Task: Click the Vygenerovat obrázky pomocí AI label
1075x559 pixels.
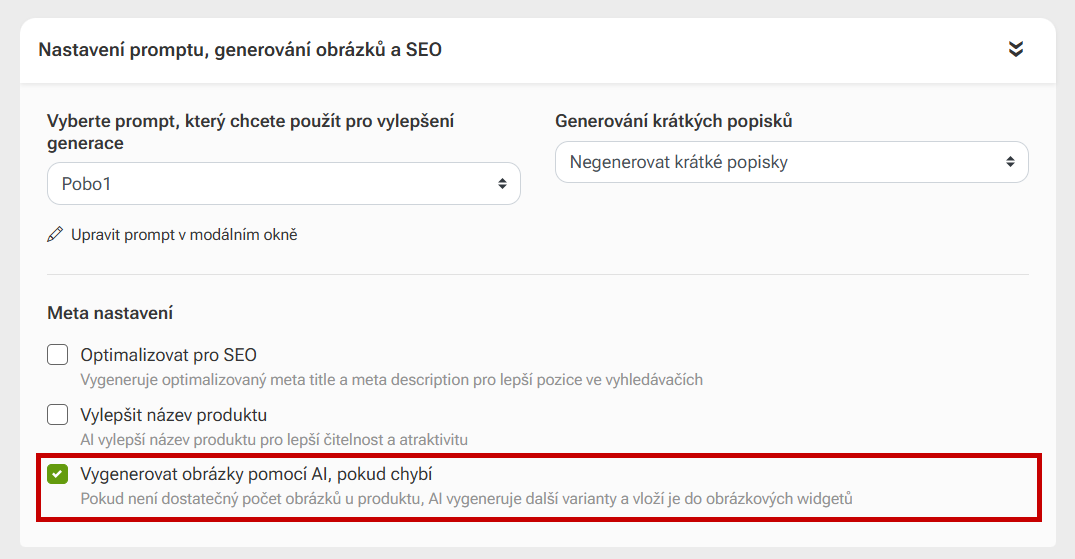Action: click(255, 474)
